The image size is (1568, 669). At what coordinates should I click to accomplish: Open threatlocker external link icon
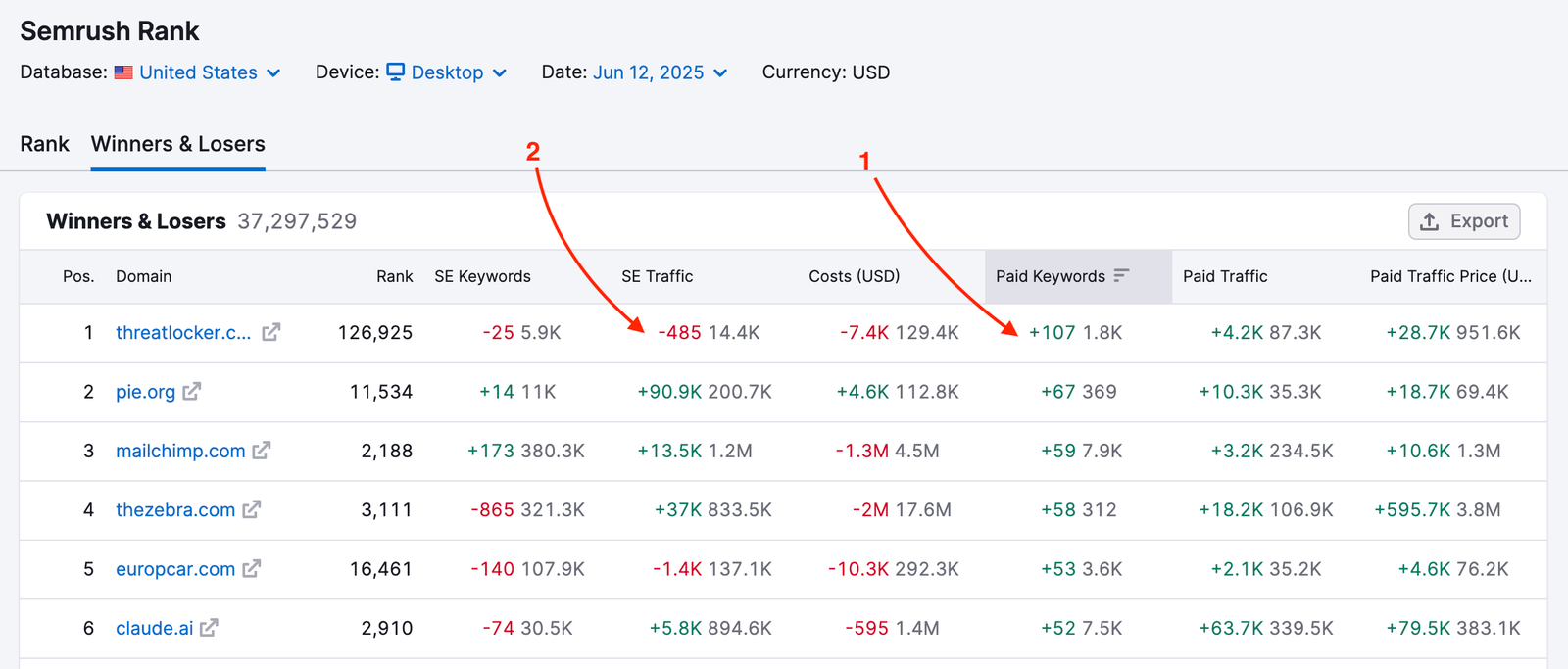[270, 333]
